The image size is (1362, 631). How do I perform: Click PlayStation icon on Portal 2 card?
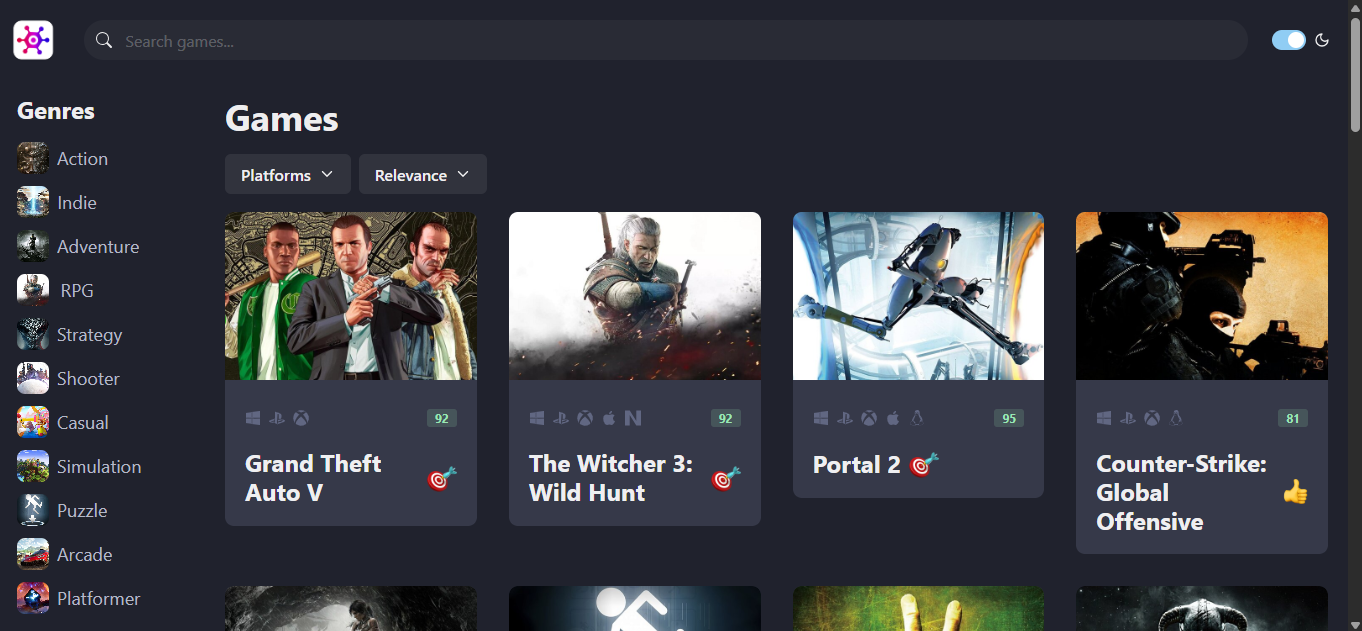click(x=845, y=418)
